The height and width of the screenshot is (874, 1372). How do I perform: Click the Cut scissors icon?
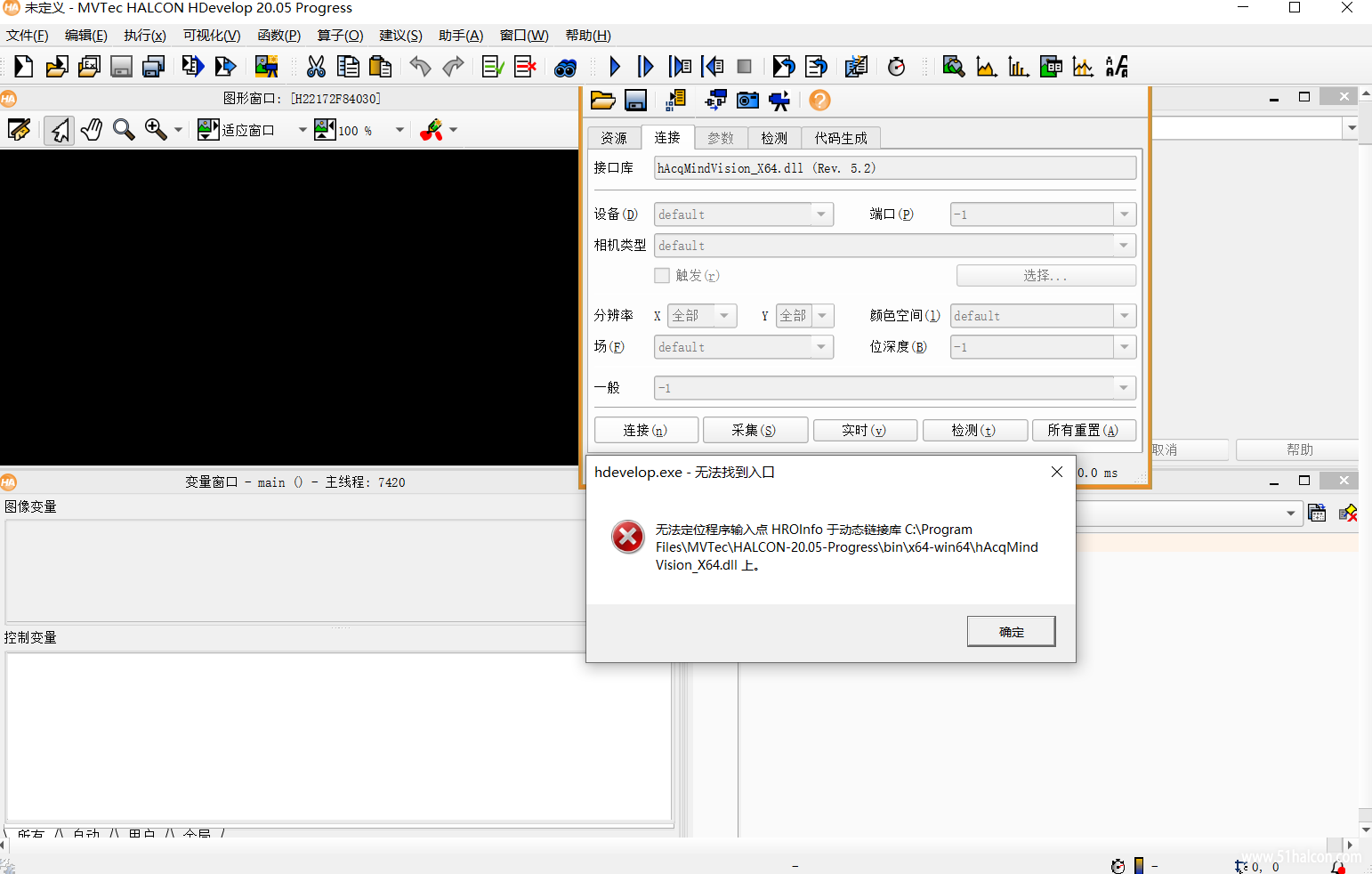316,67
